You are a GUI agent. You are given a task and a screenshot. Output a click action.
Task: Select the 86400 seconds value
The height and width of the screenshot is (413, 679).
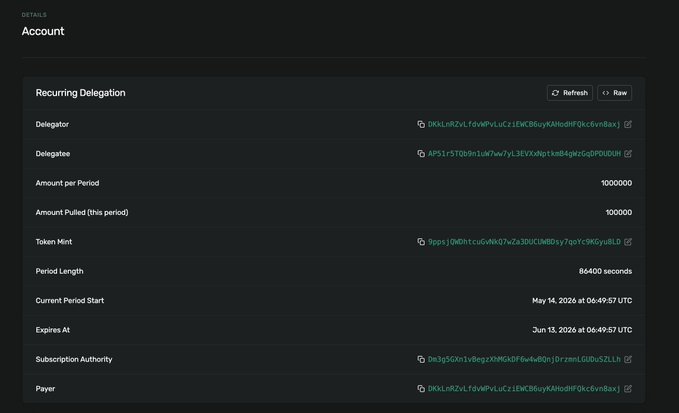click(605, 271)
